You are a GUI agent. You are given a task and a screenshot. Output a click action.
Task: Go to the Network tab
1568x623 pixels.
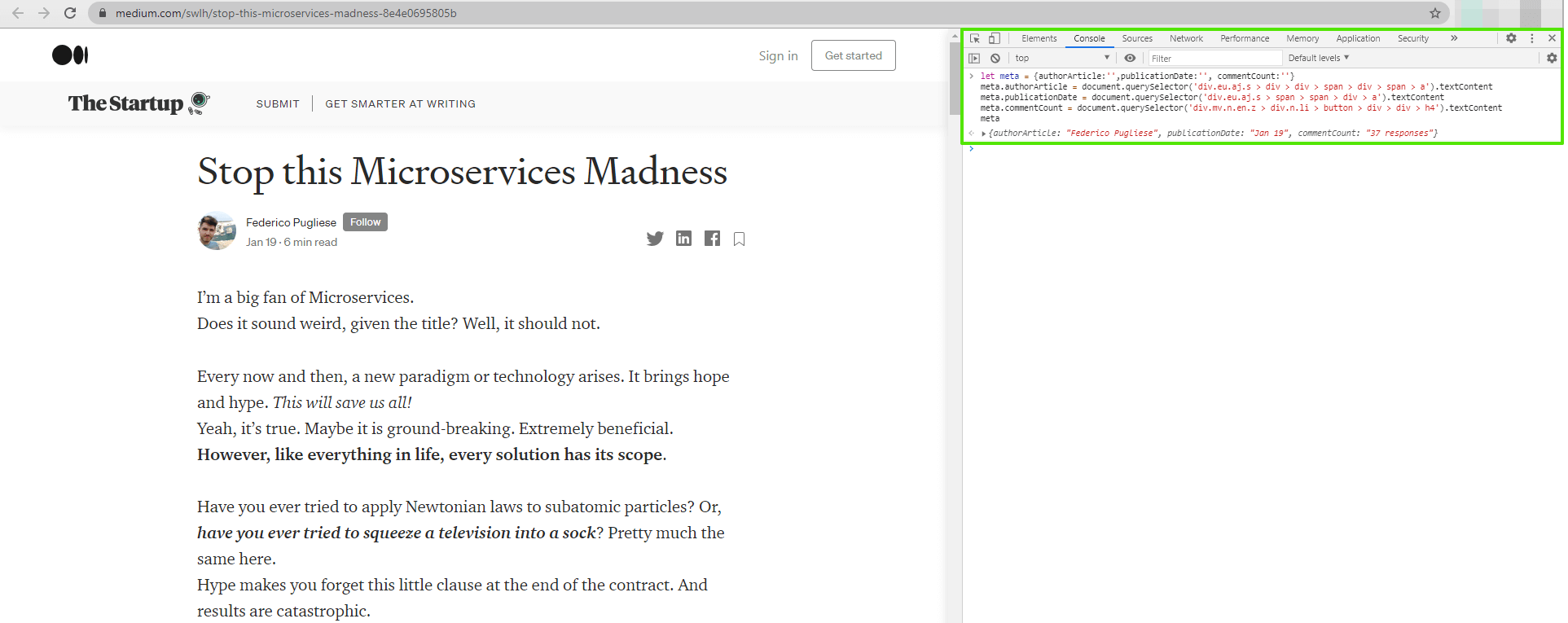tap(1186, 38)
